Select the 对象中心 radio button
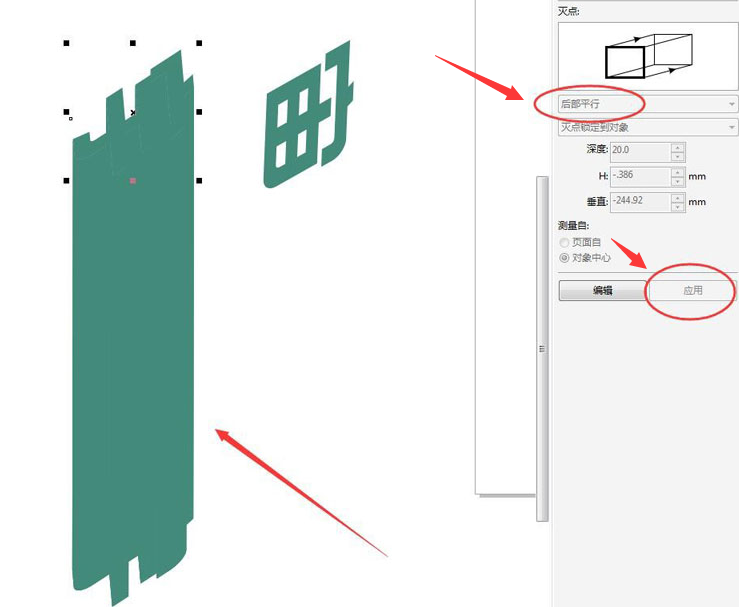The height and width of the screenshot is (607, 739). click(564, 258)
